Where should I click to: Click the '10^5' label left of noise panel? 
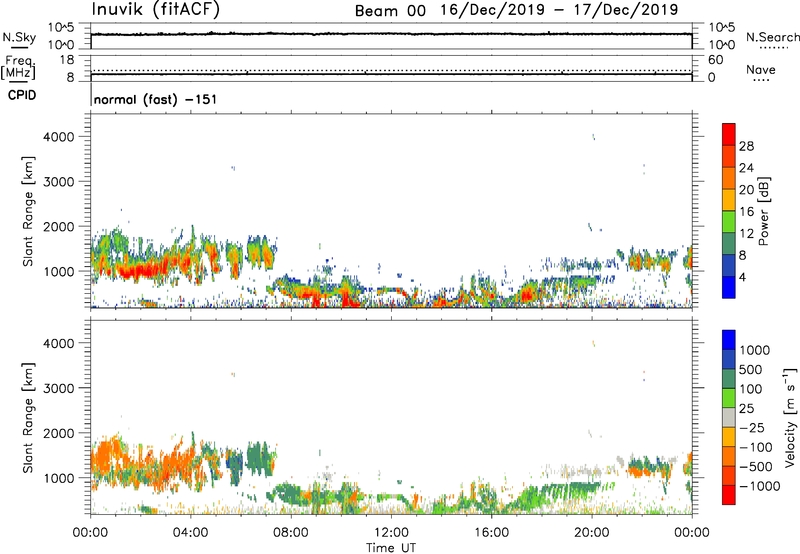click(x=61, y=28)
